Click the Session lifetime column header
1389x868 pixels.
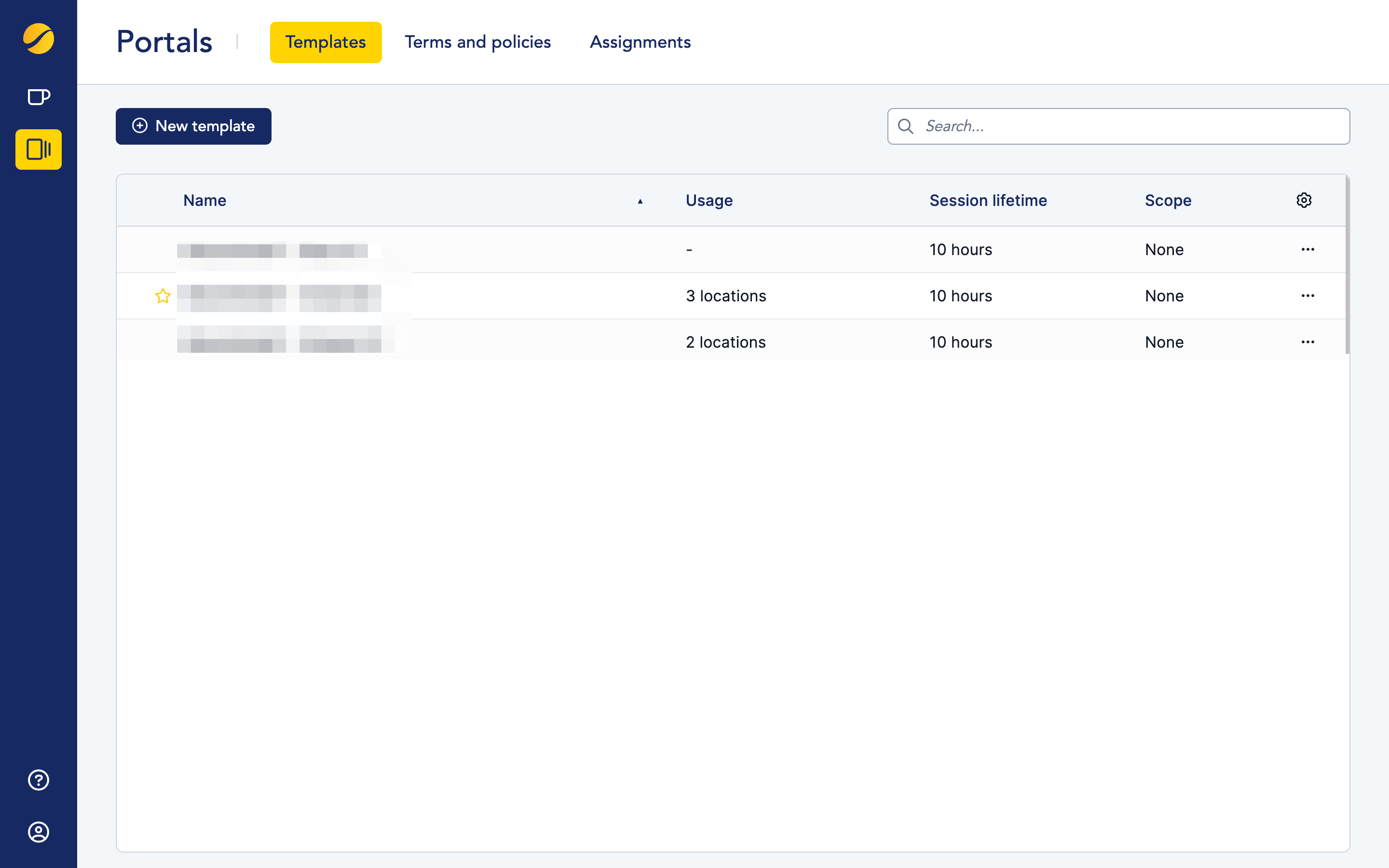click(x=988, y=200)
